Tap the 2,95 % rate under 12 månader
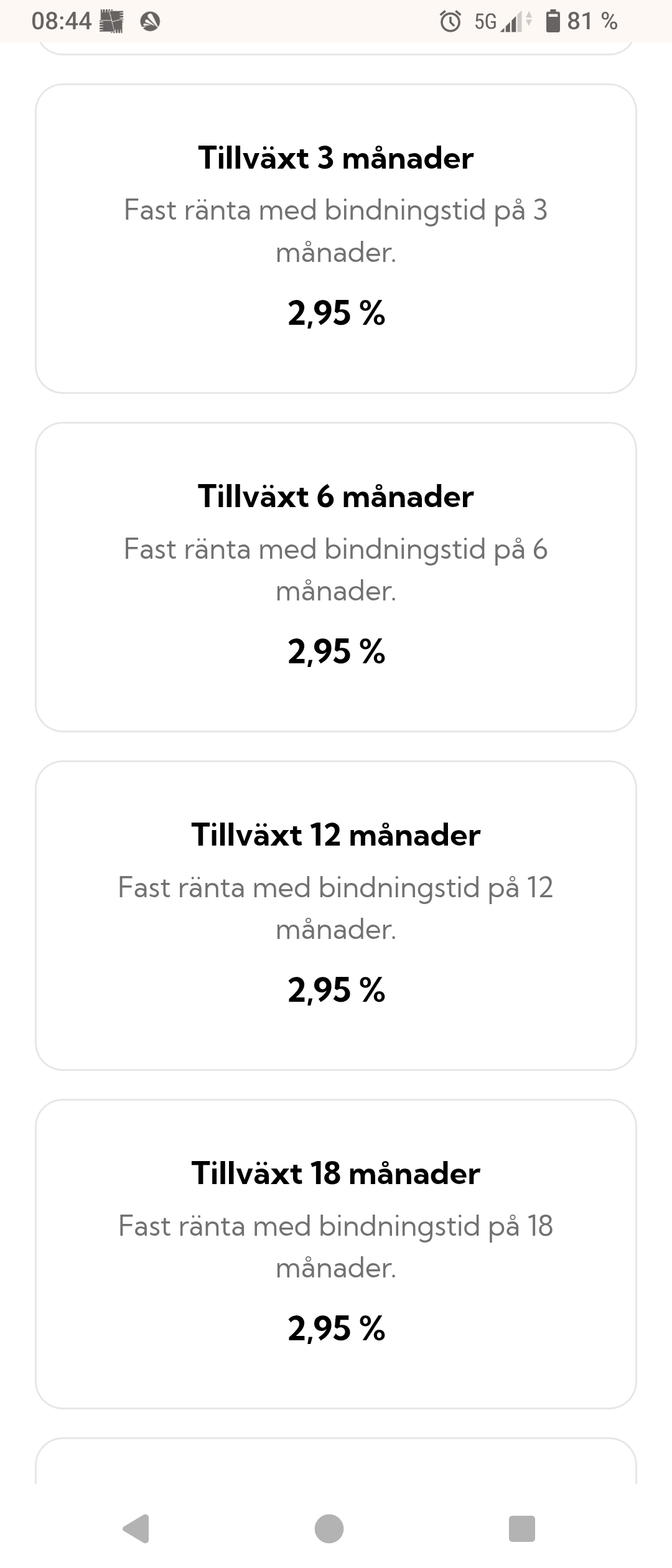 click(x=336, y=990)
